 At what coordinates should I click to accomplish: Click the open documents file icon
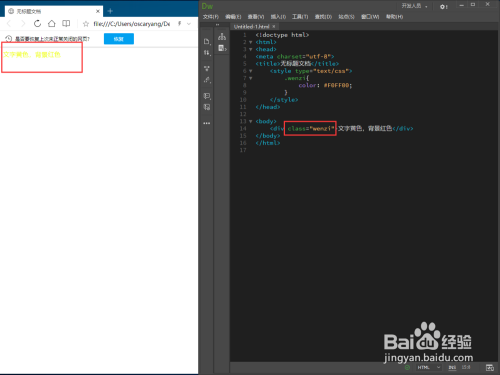tap(207, 41)
